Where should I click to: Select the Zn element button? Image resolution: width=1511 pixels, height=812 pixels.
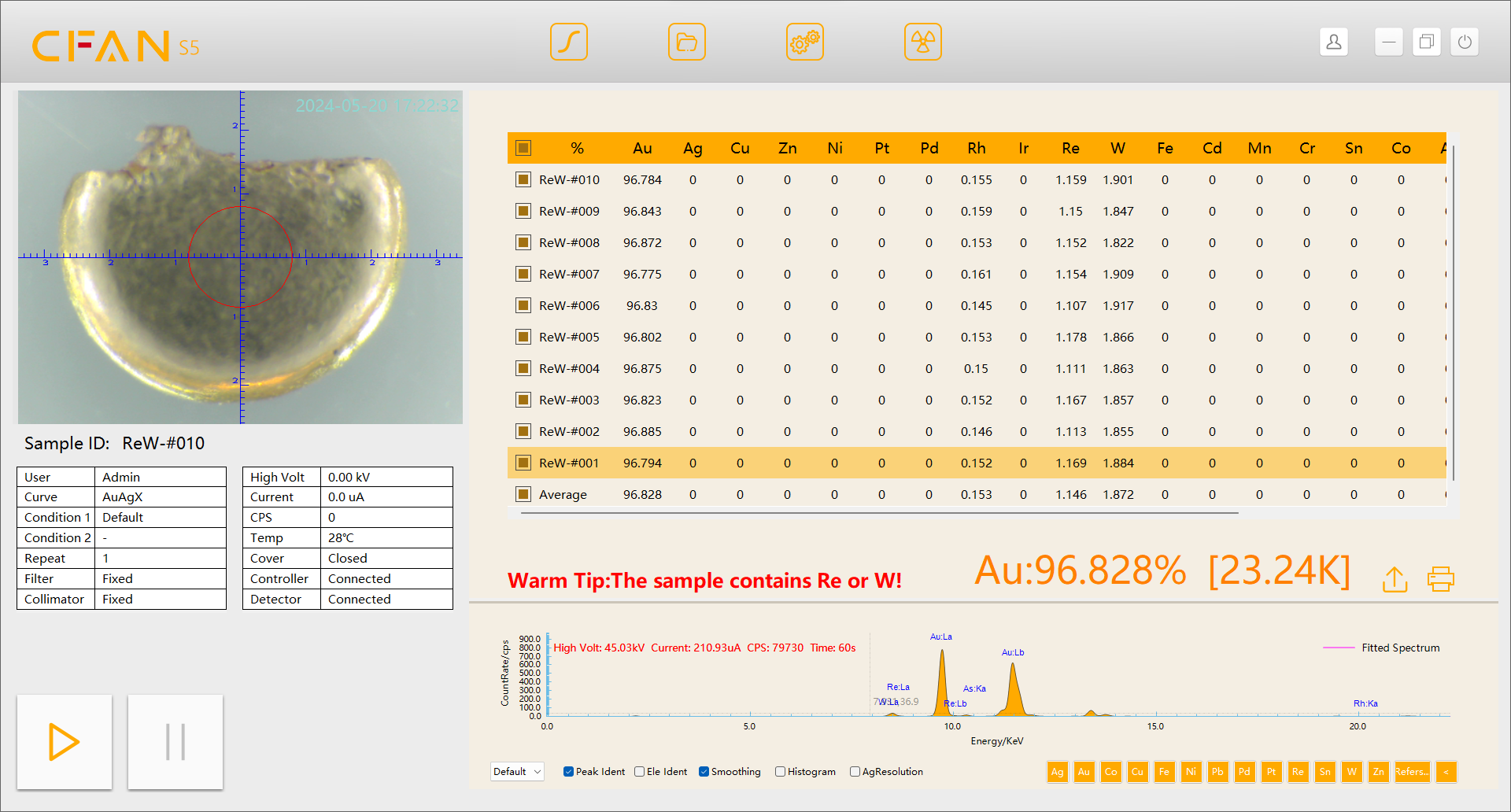[1379, 772]
